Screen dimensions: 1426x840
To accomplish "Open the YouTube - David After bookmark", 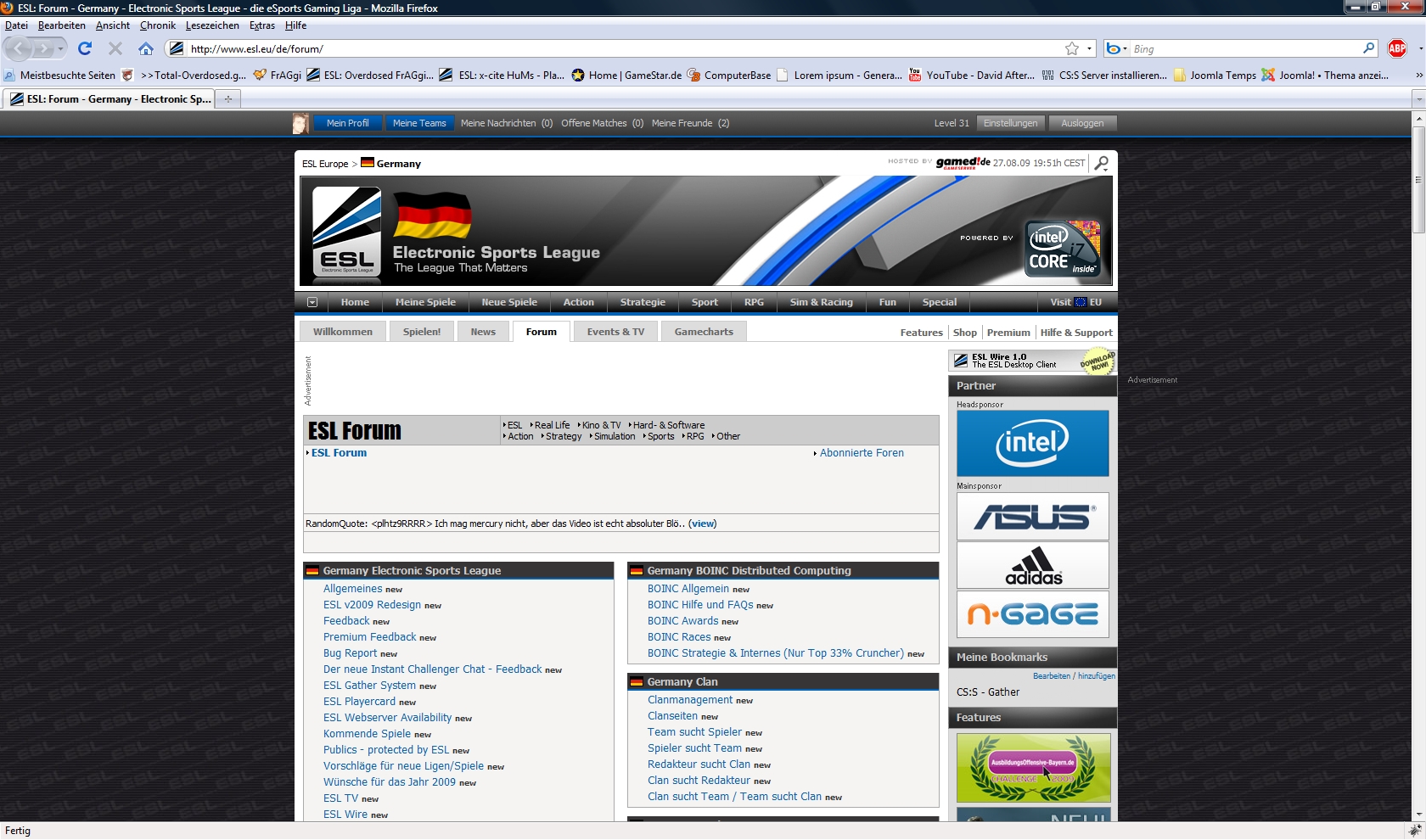I will pyautogui.click(x=972, y=75).
